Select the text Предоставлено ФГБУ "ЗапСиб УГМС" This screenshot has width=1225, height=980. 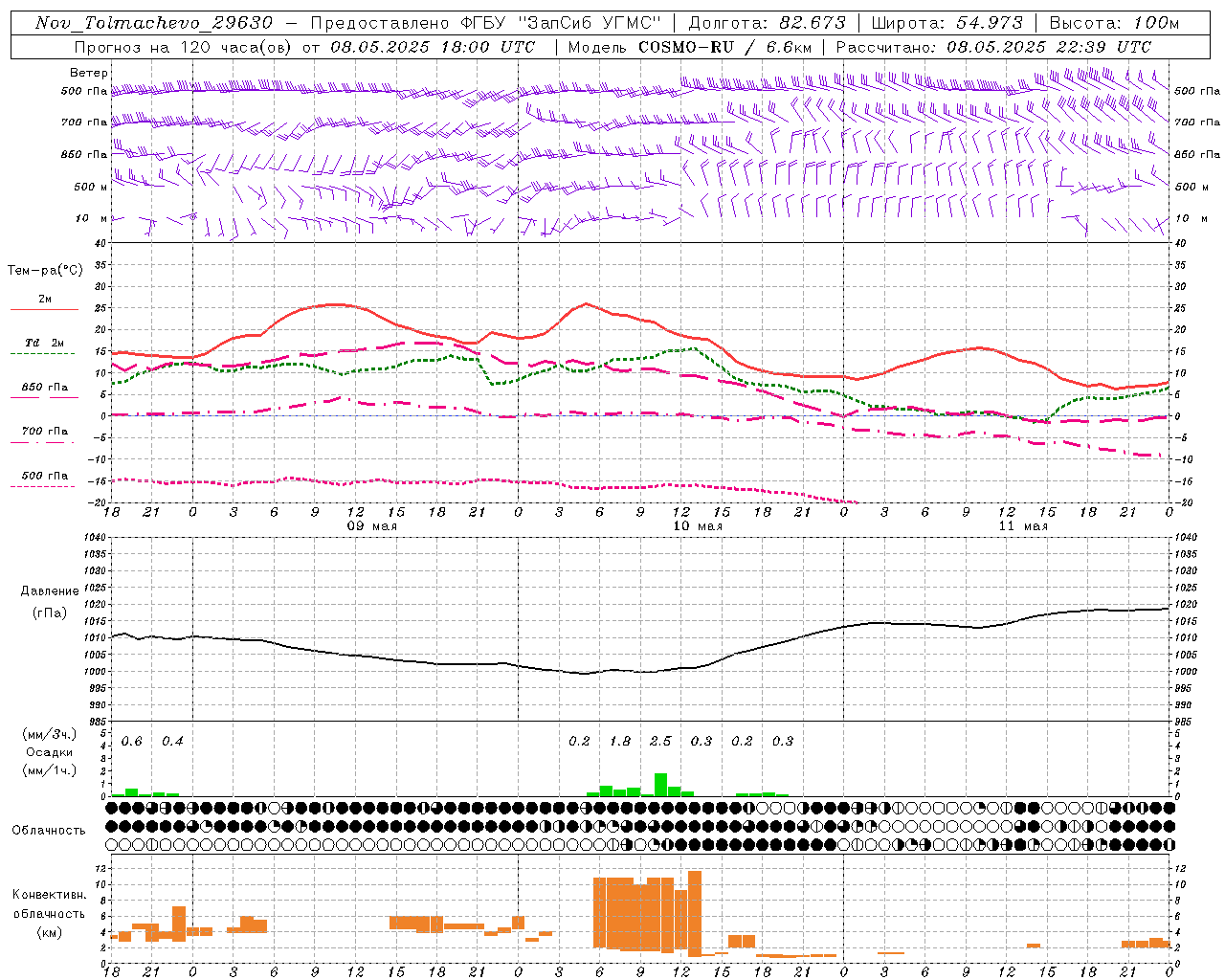486,23
